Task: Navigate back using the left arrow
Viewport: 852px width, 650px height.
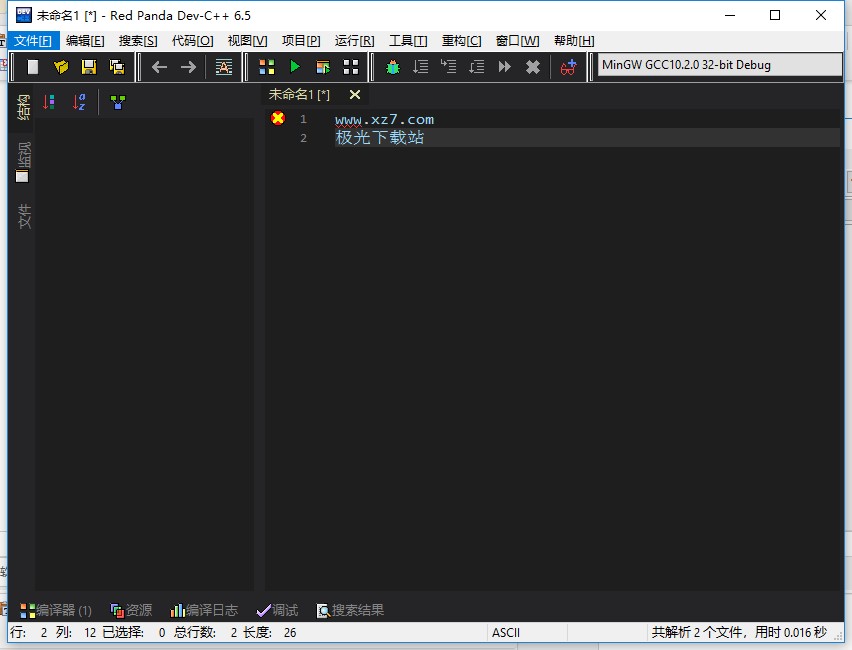Action: (158, 67)
